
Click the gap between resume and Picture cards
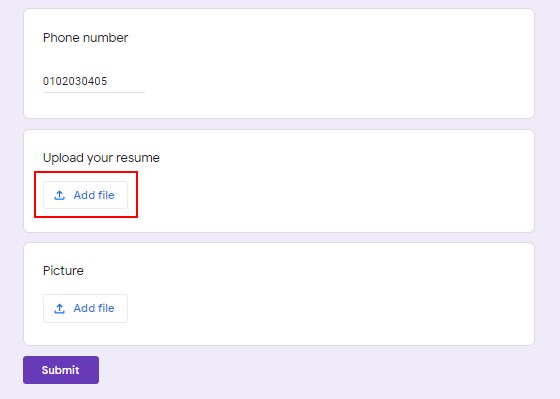point(279,238)
